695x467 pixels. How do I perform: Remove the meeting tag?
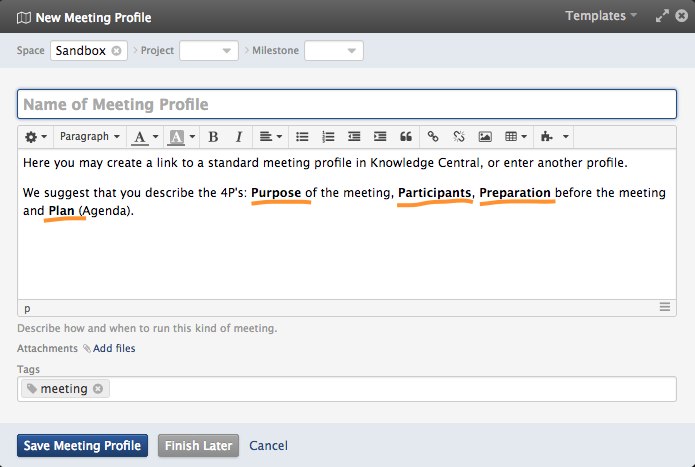point(98,389)
